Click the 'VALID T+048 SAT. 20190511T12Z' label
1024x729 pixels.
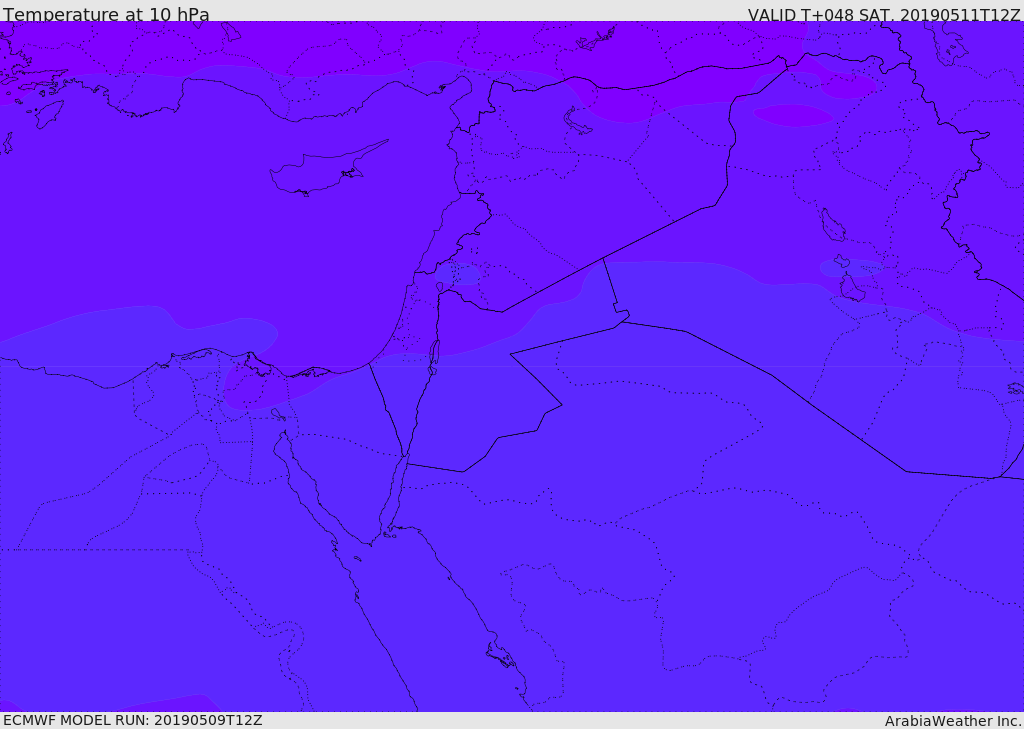[x=884, y=15]
